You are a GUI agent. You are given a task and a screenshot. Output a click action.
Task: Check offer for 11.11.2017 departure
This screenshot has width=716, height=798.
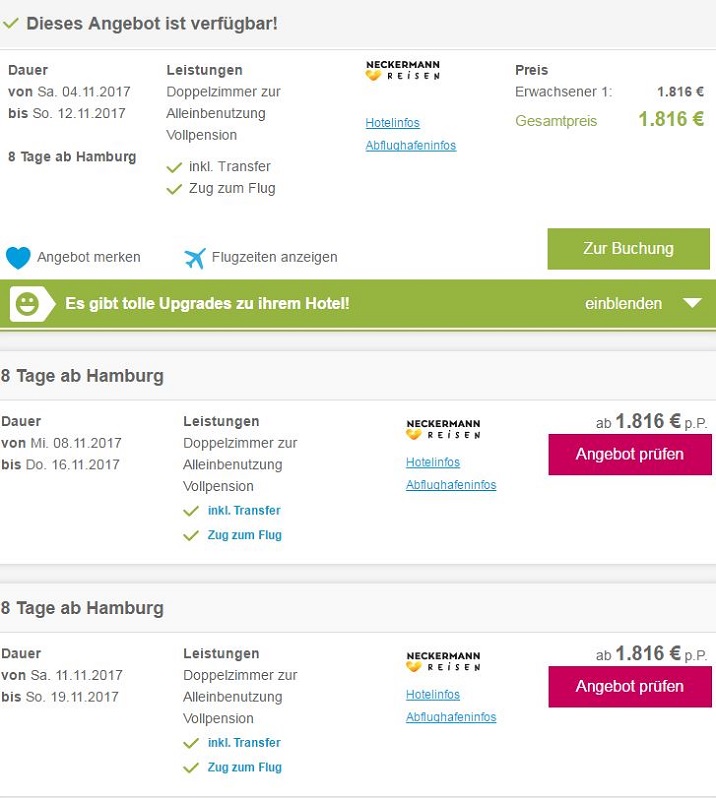(x=629, y=686)
